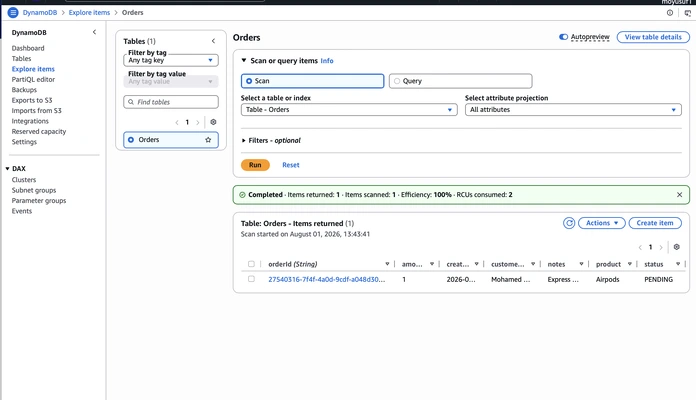This screenshot has height=400, width=696.
Task: Open the info panel icon in header
Action: [670, 13]
